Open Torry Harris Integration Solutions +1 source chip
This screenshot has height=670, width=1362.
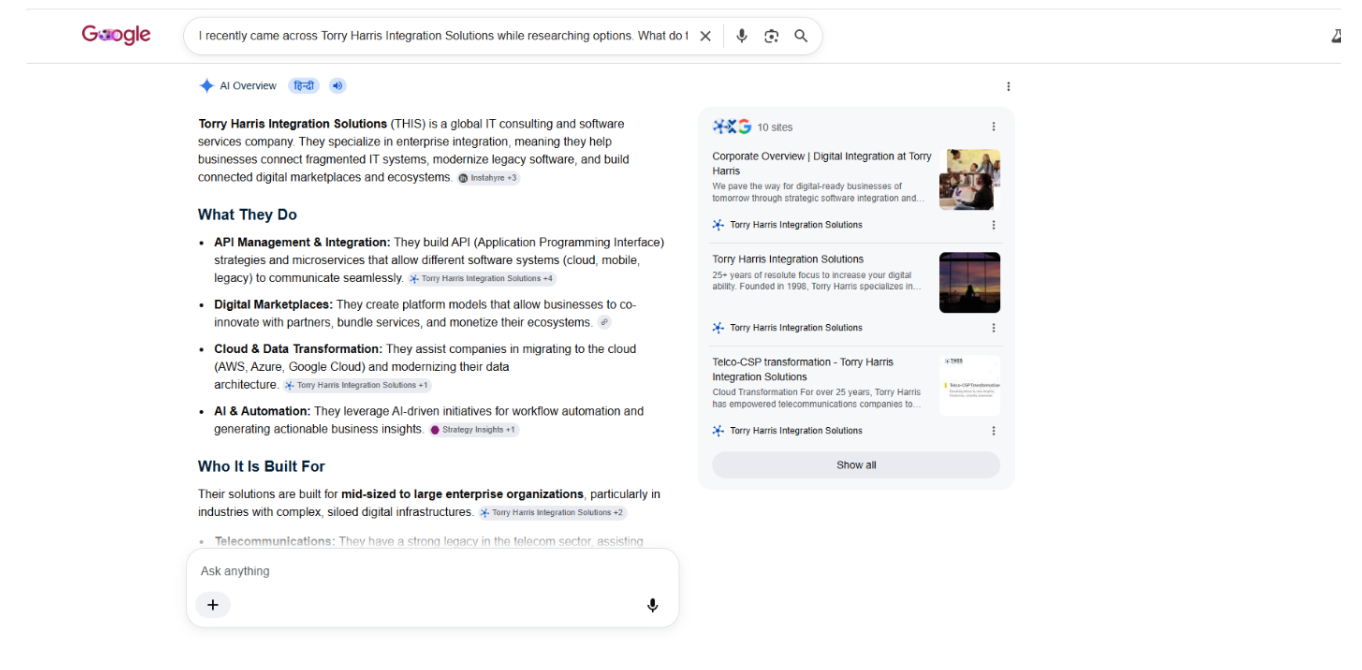click(x=356, y=385)
